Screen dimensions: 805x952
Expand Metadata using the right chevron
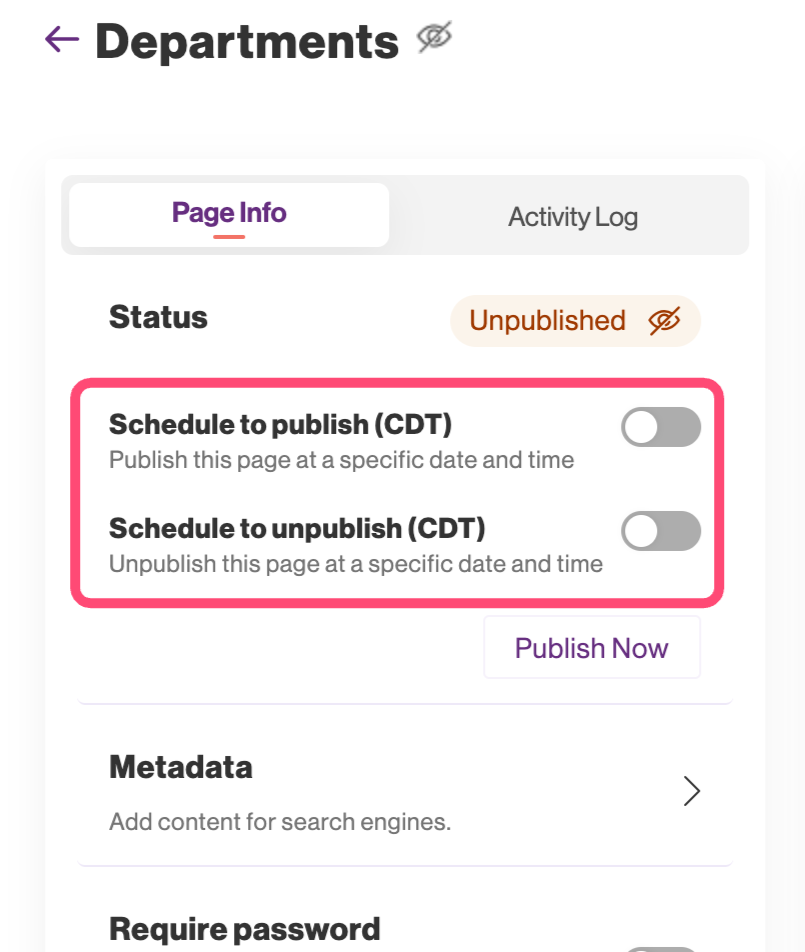[x=691, y=791]
